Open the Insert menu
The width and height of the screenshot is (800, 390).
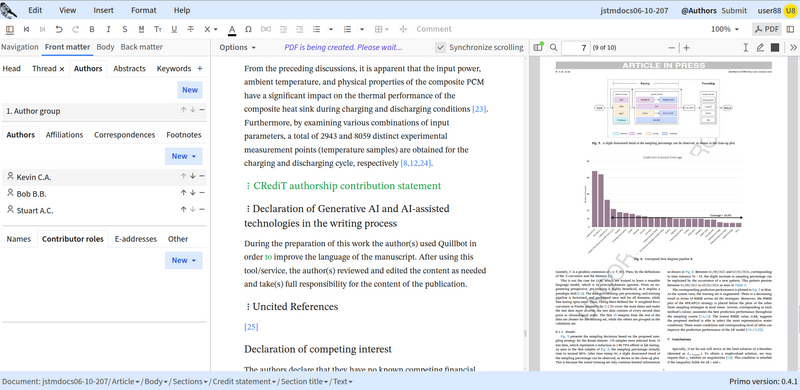coord(104,10)
